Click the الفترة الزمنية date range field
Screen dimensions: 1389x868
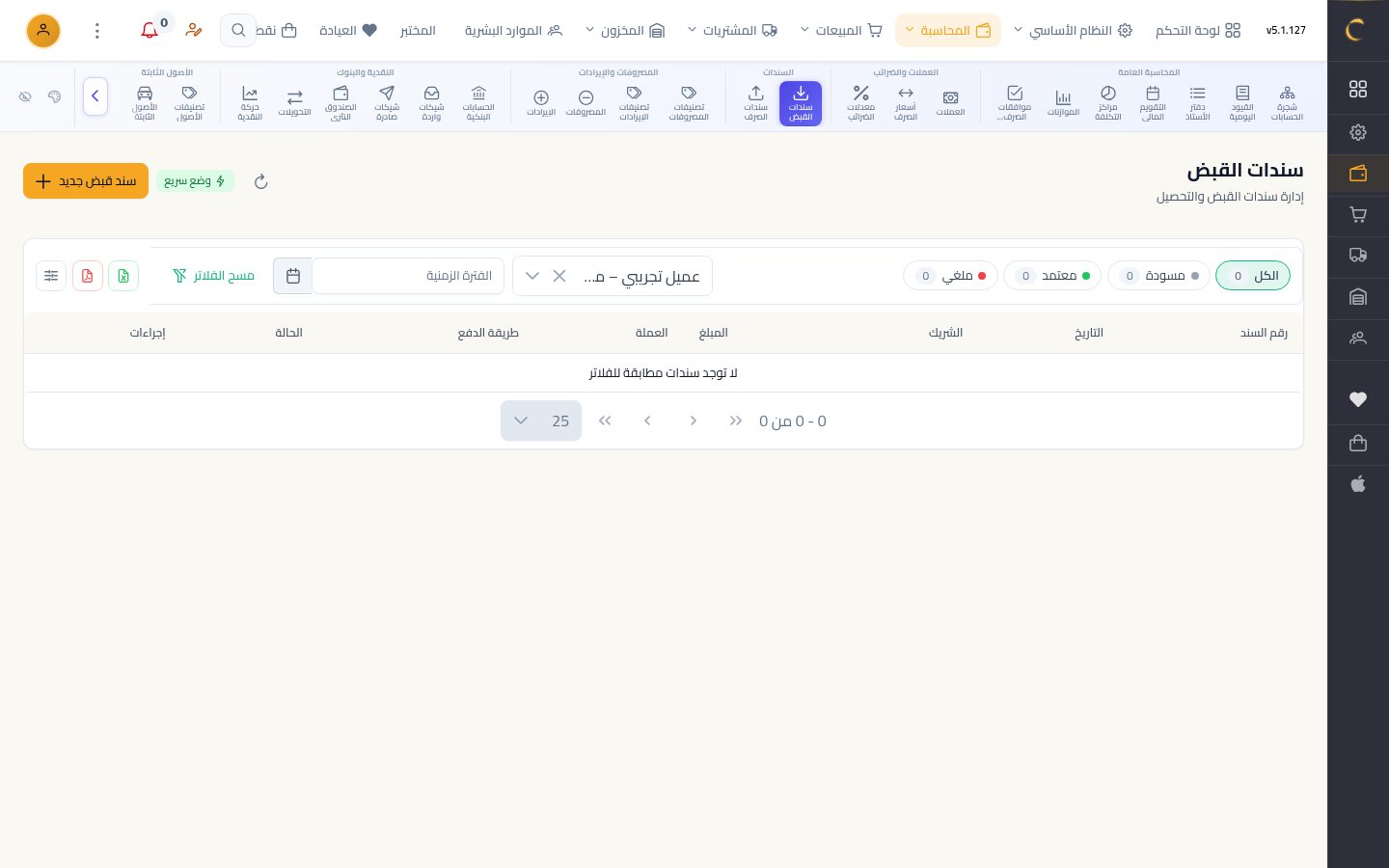408,276
